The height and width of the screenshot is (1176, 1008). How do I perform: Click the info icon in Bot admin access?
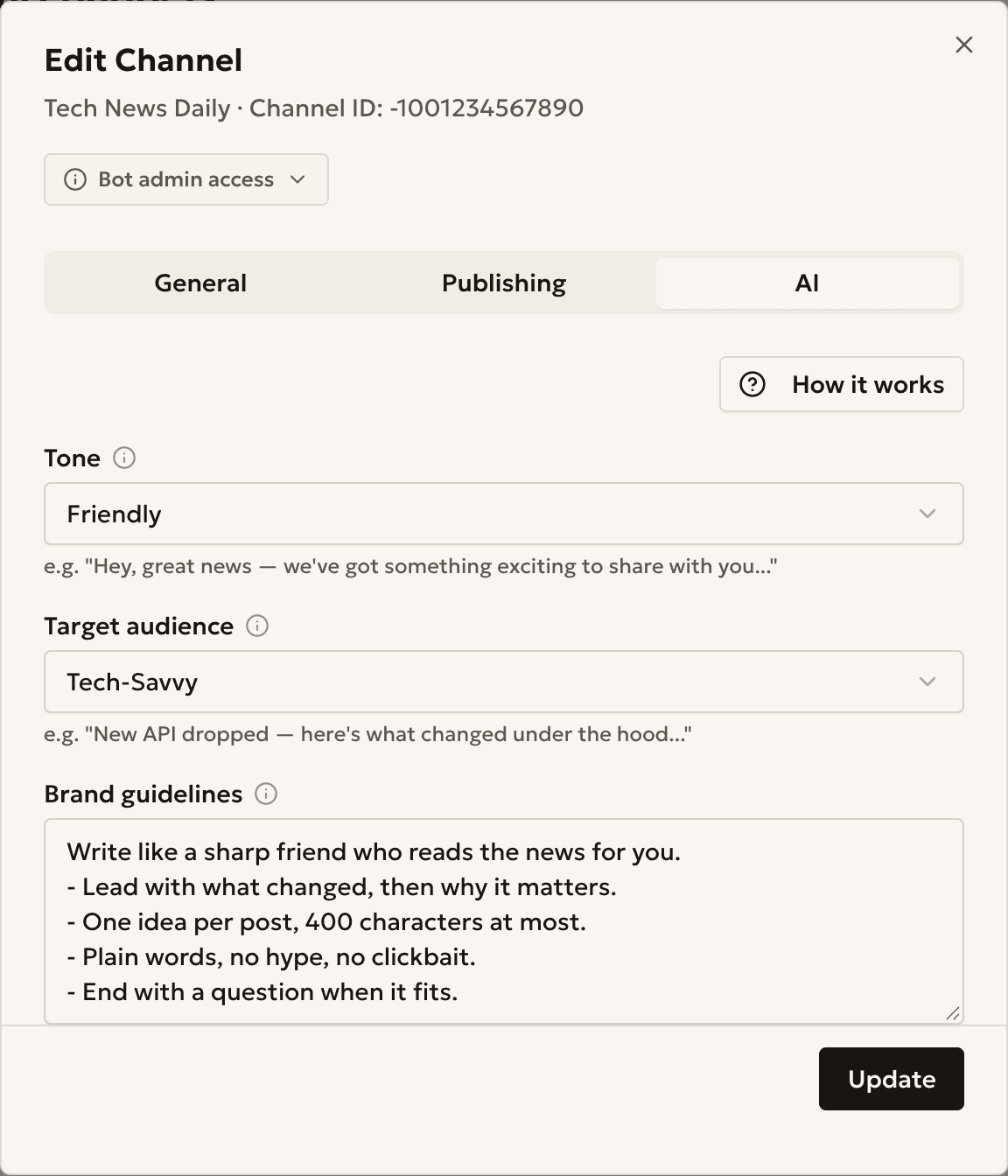(75, 179)
